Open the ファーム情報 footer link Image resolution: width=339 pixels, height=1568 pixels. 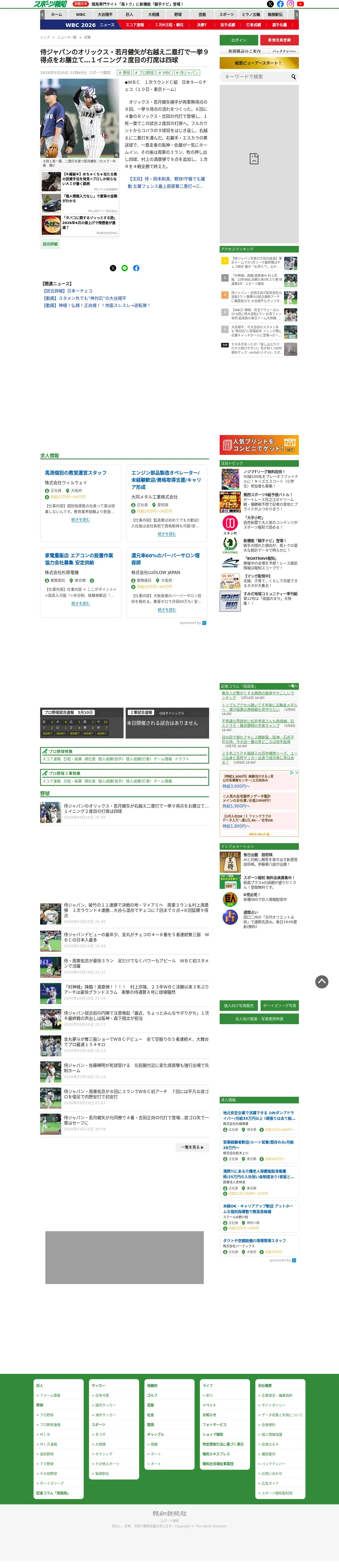tap(50, 1395)
